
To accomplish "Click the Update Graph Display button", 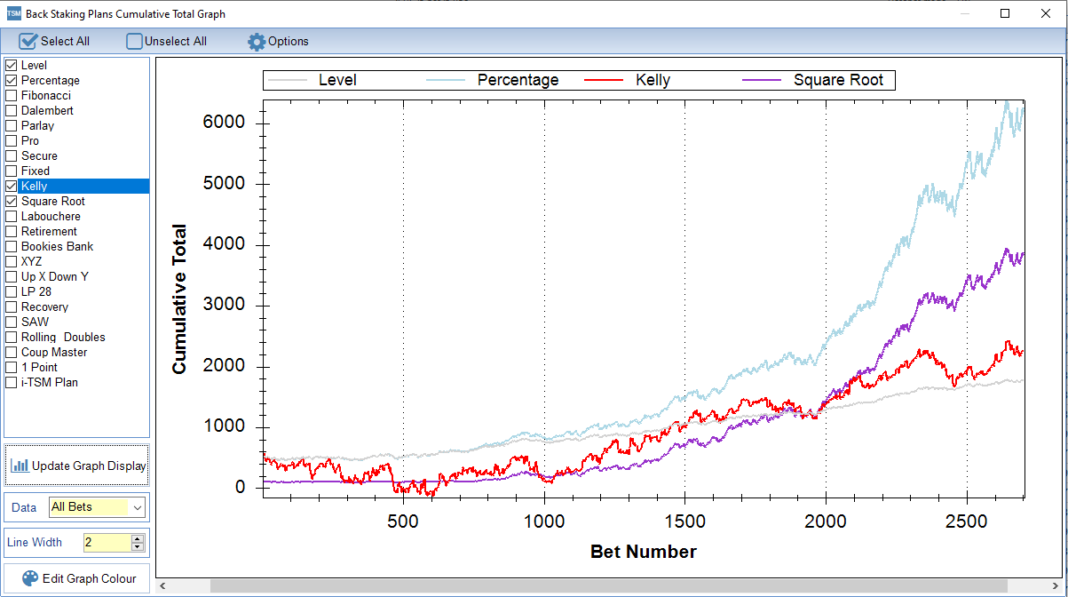I will (x=77, y=465).
